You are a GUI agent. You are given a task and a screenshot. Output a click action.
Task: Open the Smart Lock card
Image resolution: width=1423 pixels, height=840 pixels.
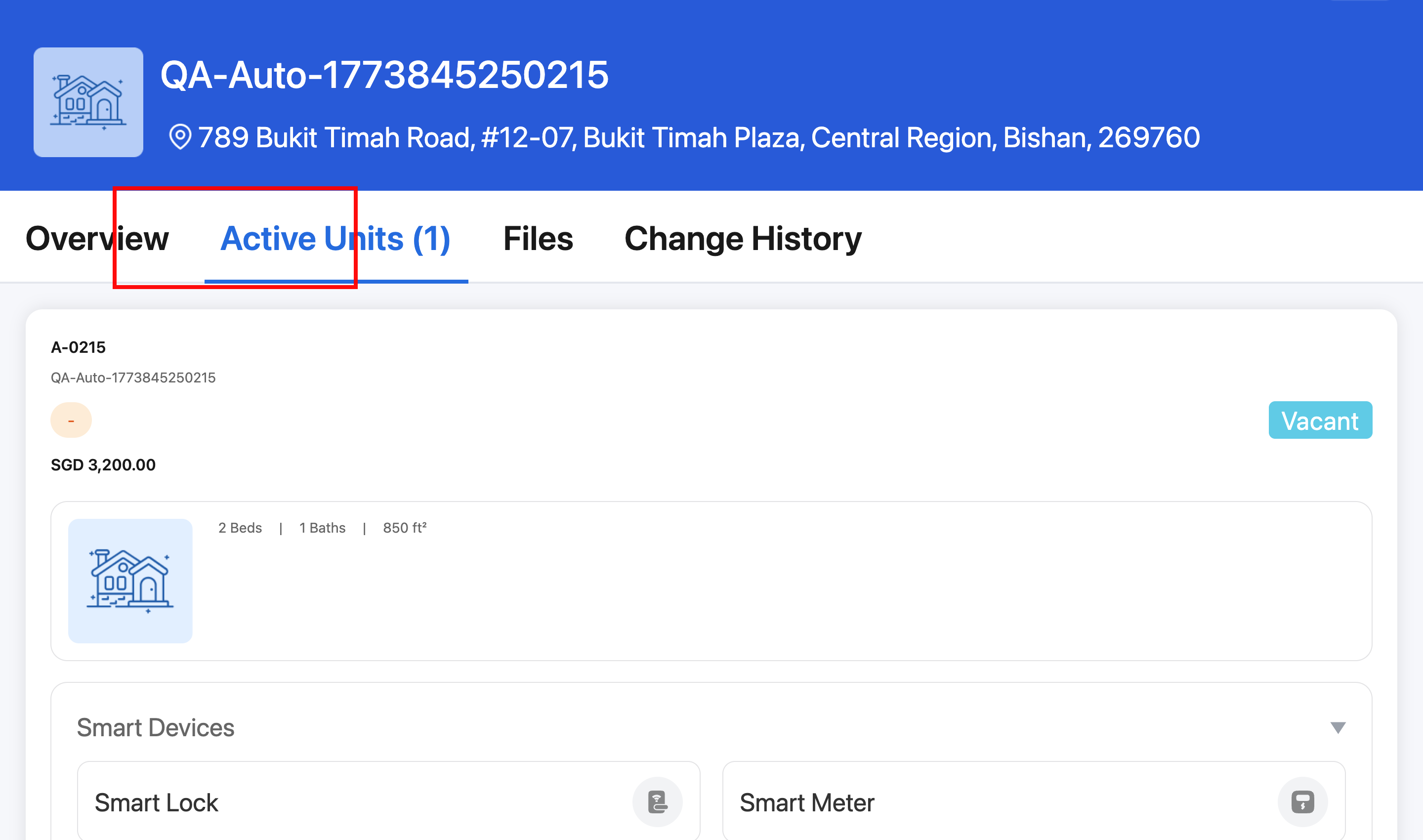tap(388, 801)
